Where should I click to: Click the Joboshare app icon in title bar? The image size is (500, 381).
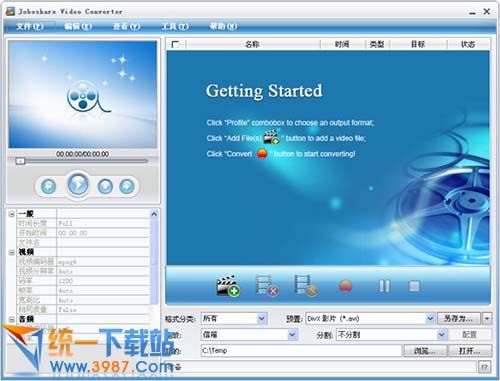pos(11,11)
